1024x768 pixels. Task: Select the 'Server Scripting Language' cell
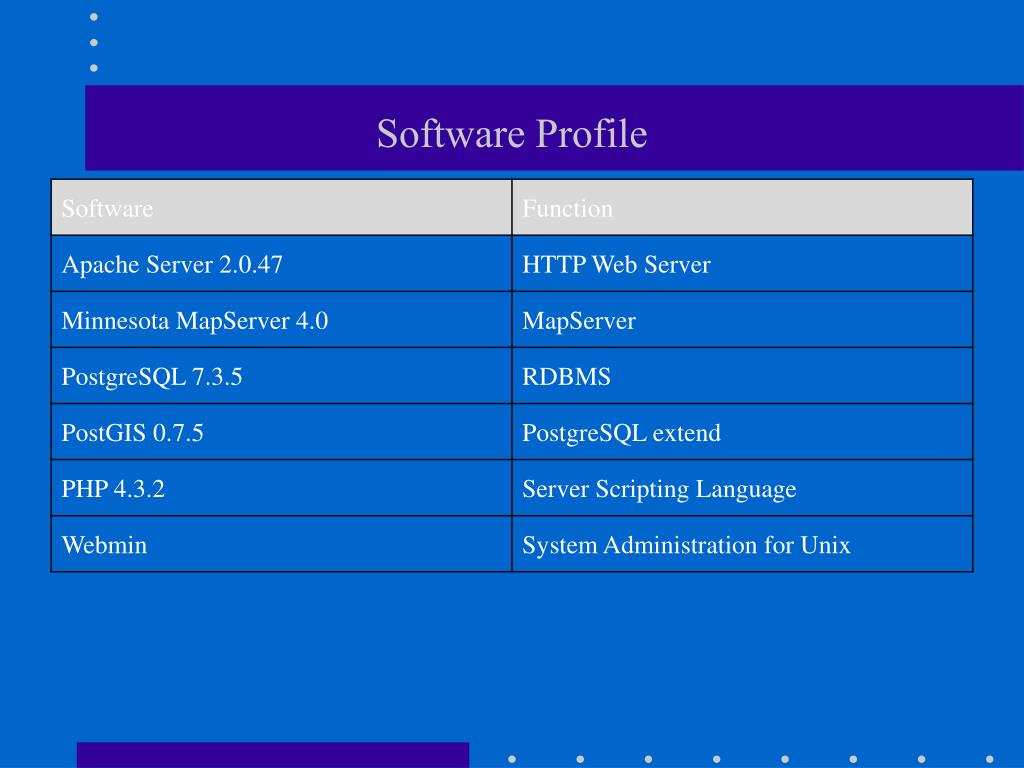pyautogui.click(x=743, y=488)
